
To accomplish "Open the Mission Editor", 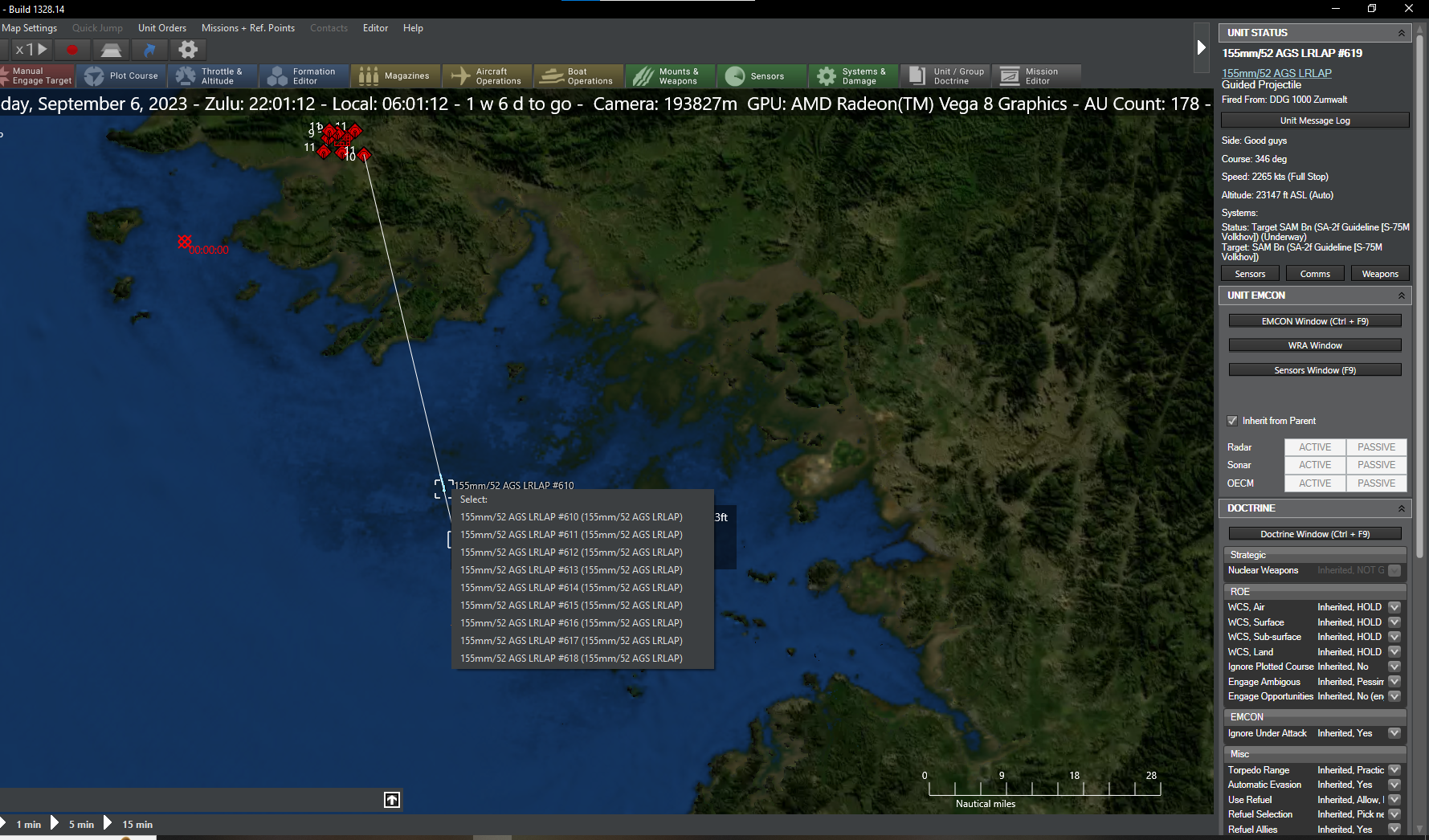I will click(1038, 76).
